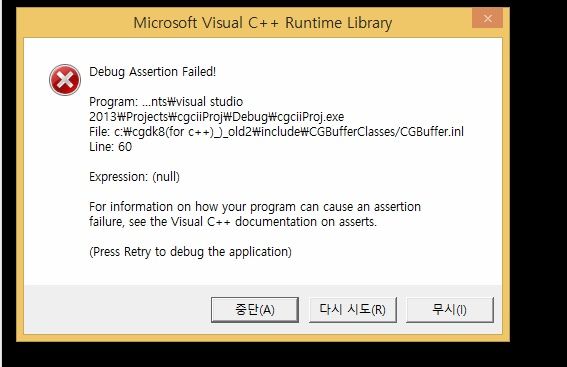This screenshot has height=367, width=567.
Task: Click the File: c:\cgdk8 include path line
Action: [x=276, y=132]
